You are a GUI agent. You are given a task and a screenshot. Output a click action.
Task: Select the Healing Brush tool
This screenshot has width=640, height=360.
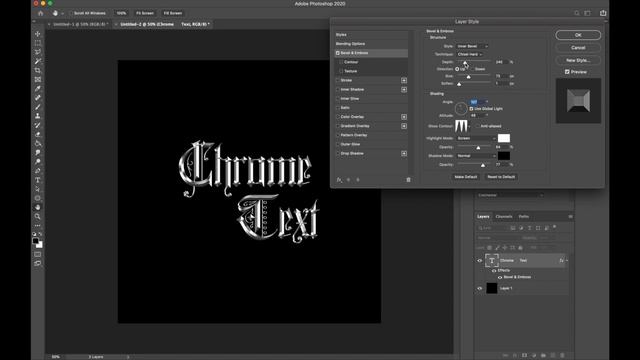(38, 98)
